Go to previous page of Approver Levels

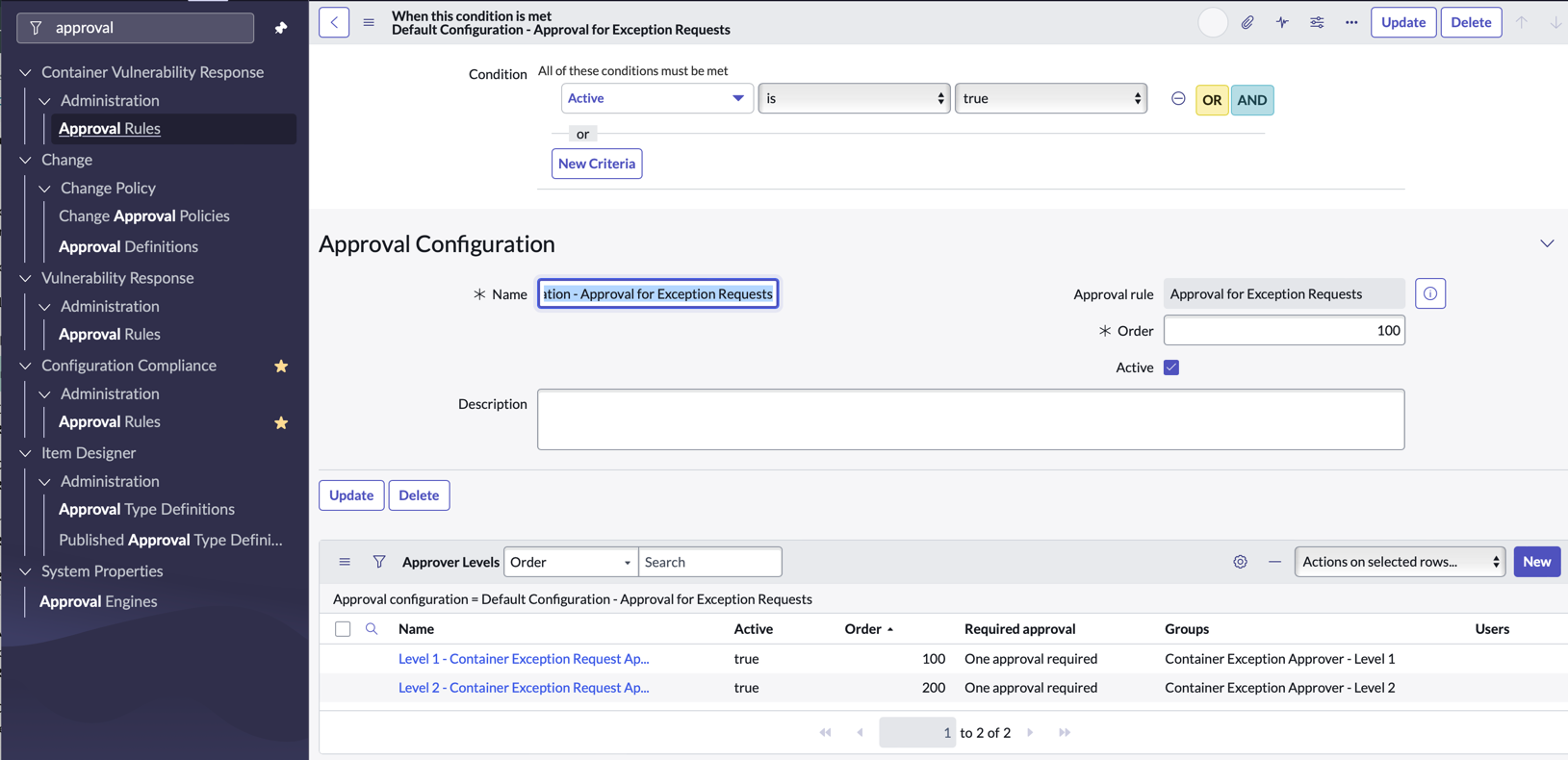click(861, 733)
